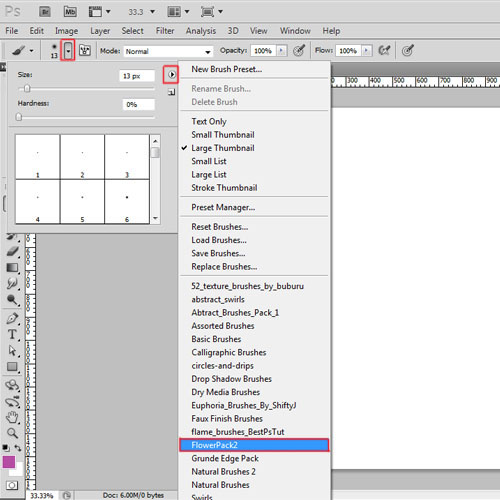Open the Analysis menu
This screenshot has height=500, width=500.
[201, 31]
